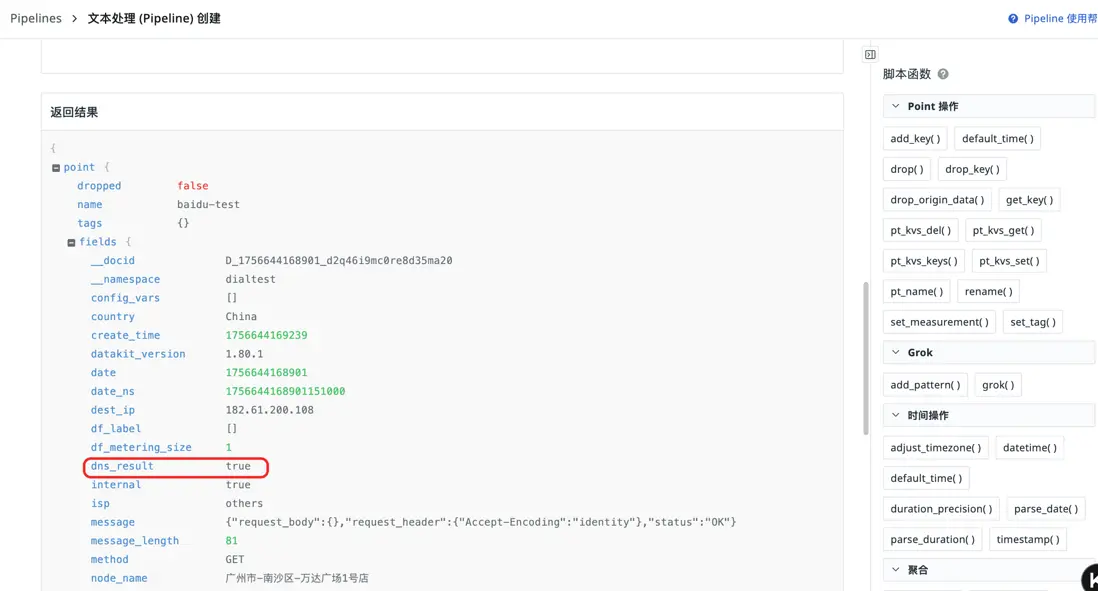The width and height of the screenshot is (1098, 591).
Task: Insert the get_key() function
Action: 1029,200
